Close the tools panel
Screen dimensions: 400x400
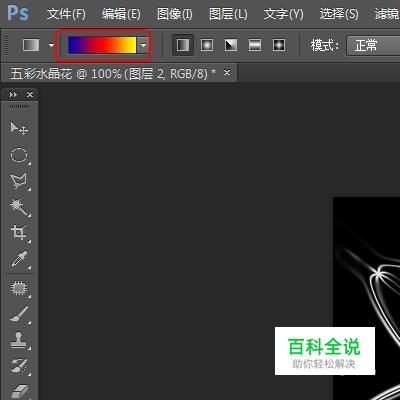point(30,95)
